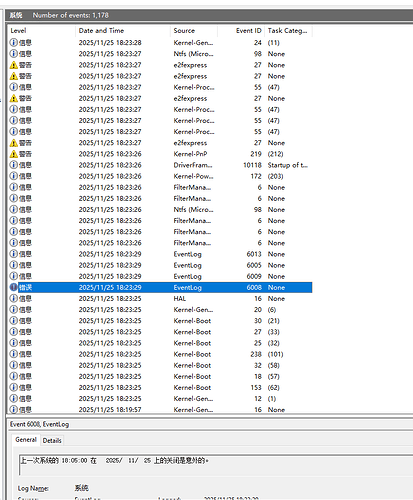413x500 pixels.
Task: Click the DriverFram... source cell
Action: [x=193, y=165]
